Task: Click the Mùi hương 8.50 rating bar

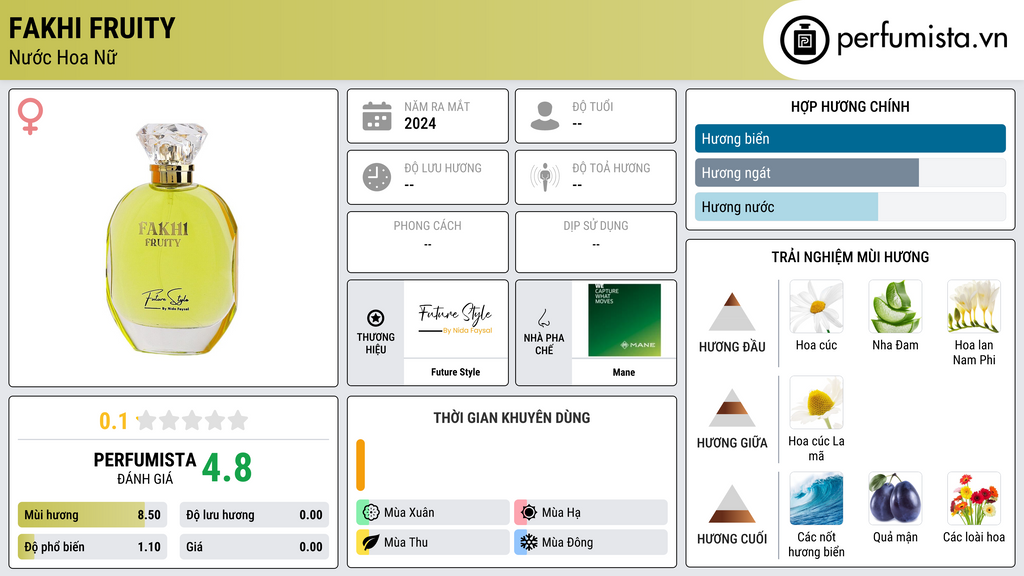Action: [x=92, y=515]
